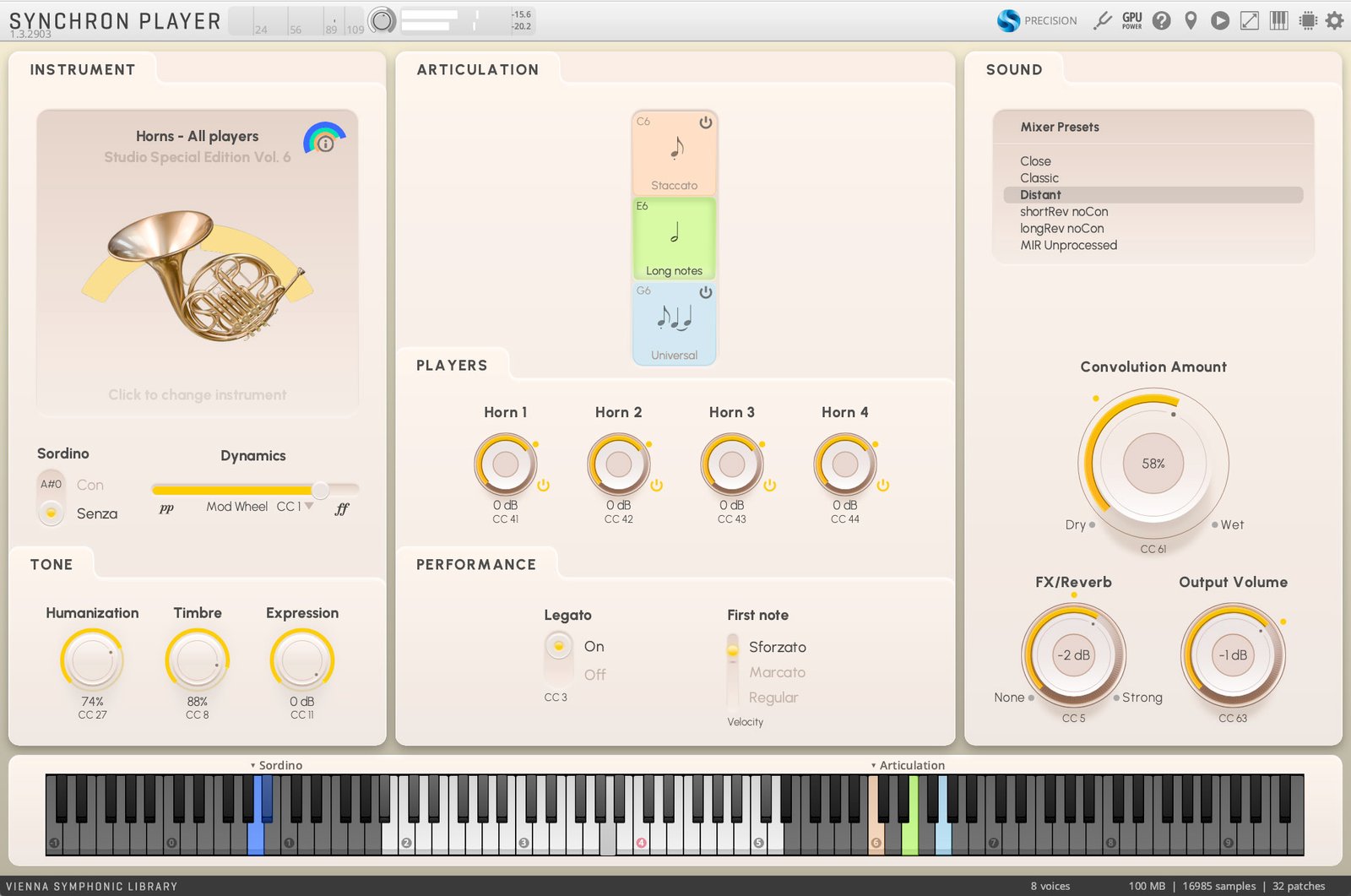Open settings with the gear icon
This screenshot has height=896, width=1351.
point(1334,21)
